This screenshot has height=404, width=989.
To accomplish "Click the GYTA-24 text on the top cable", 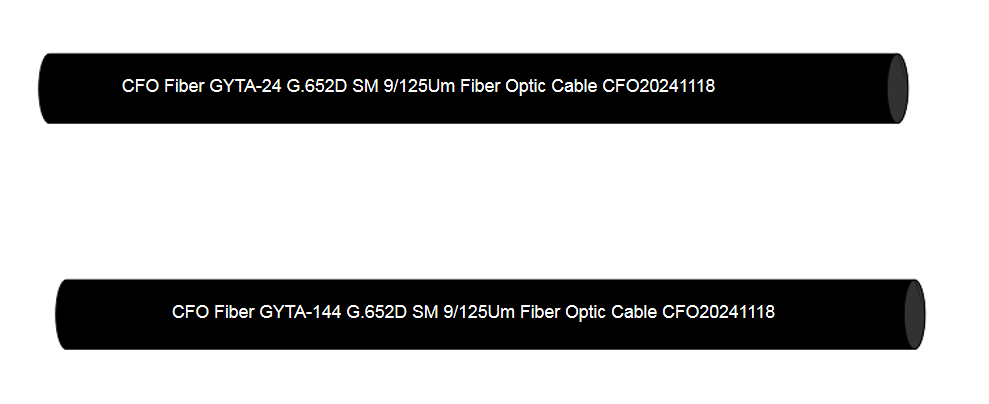I will click(242, 87).
